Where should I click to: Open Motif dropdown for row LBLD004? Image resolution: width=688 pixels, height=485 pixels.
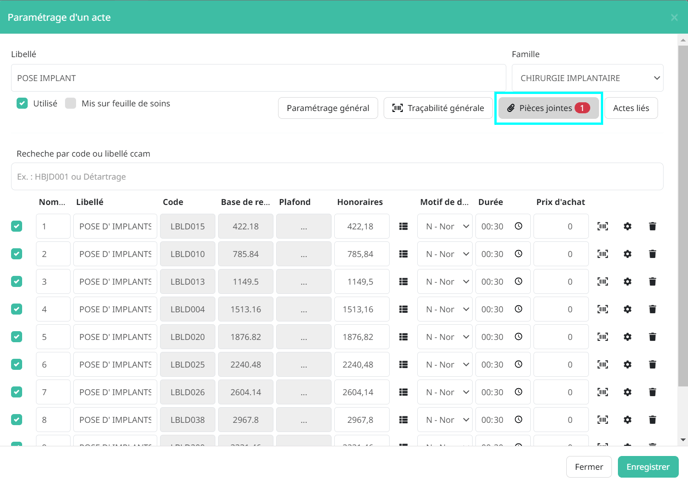point(445,309)
